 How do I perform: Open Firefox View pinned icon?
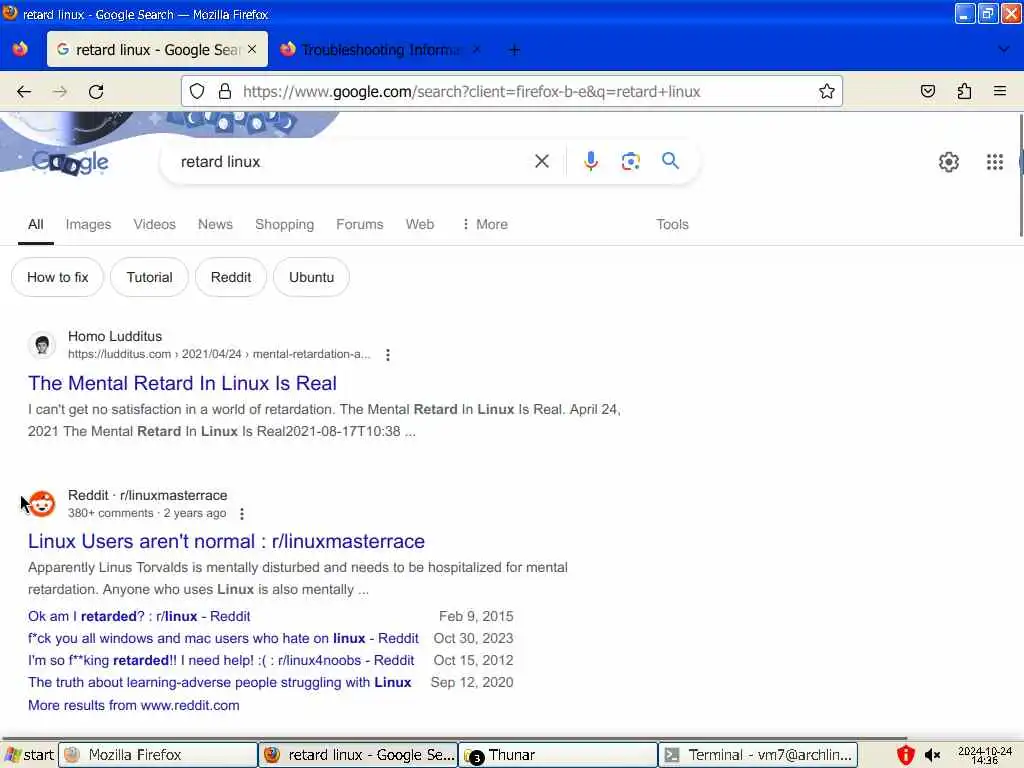20,50
